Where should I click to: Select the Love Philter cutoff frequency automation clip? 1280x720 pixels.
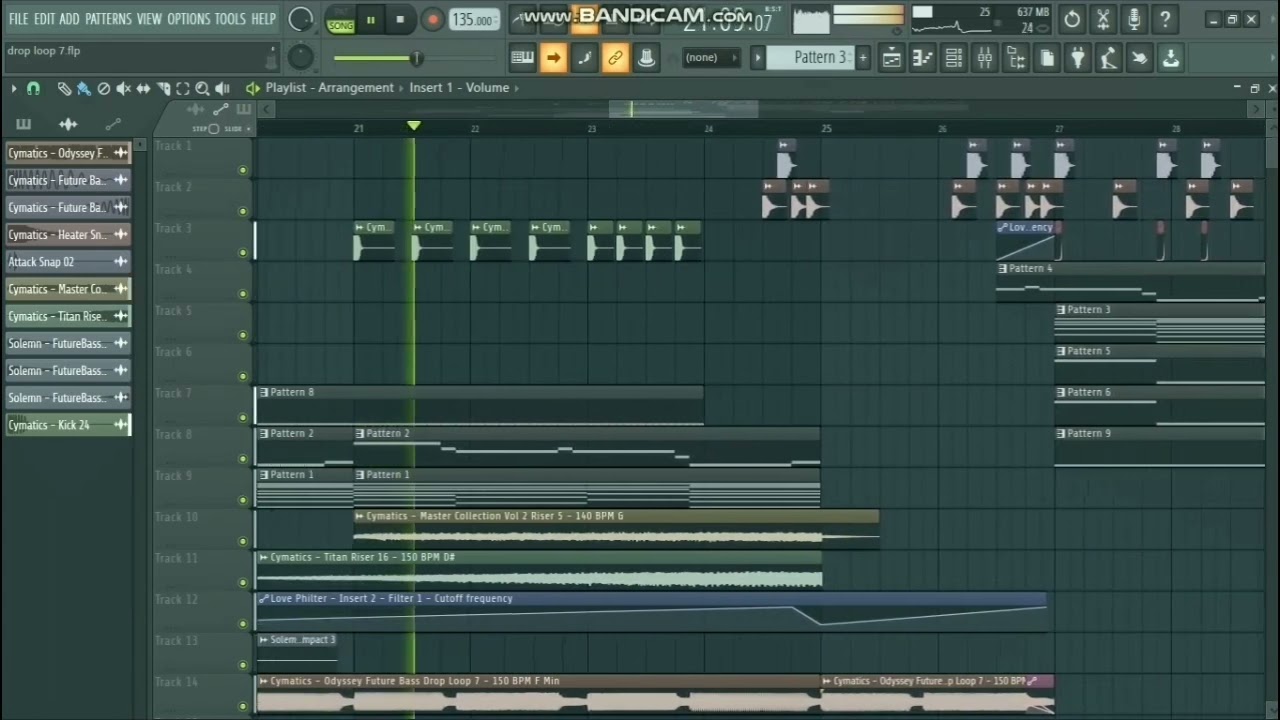pos(651,612)
